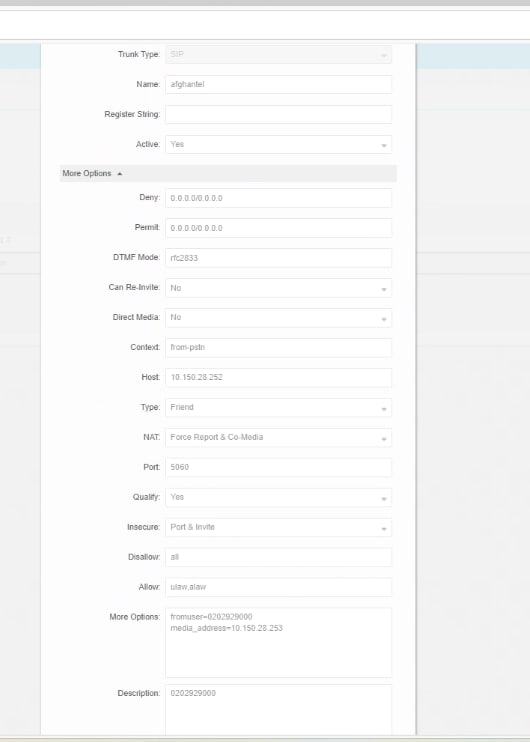Screen dimensions: 530x742
Task: Click the Deny input field
Action: [x=278, y=198]
